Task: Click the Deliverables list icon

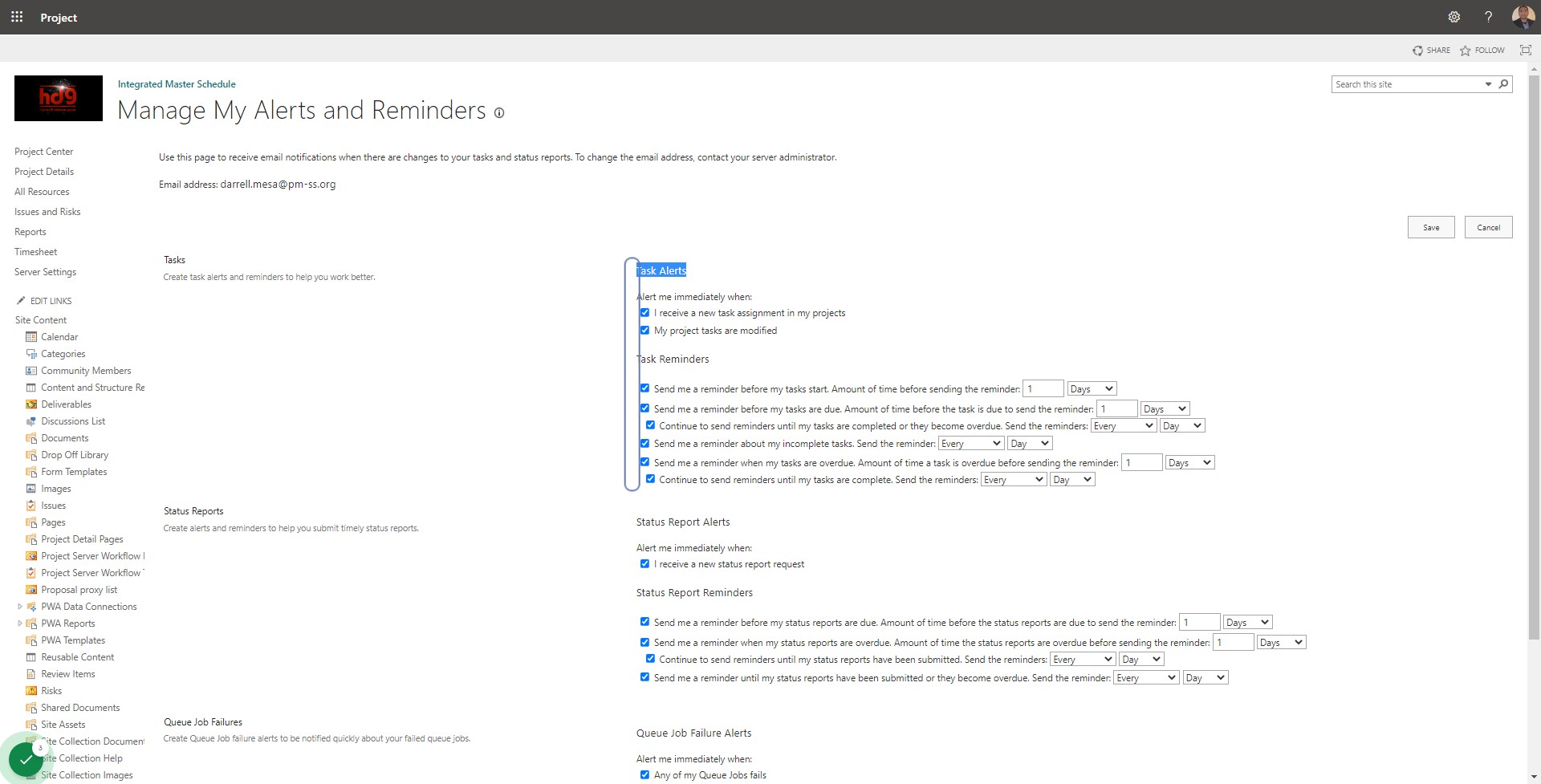Action: pos(31,404)
